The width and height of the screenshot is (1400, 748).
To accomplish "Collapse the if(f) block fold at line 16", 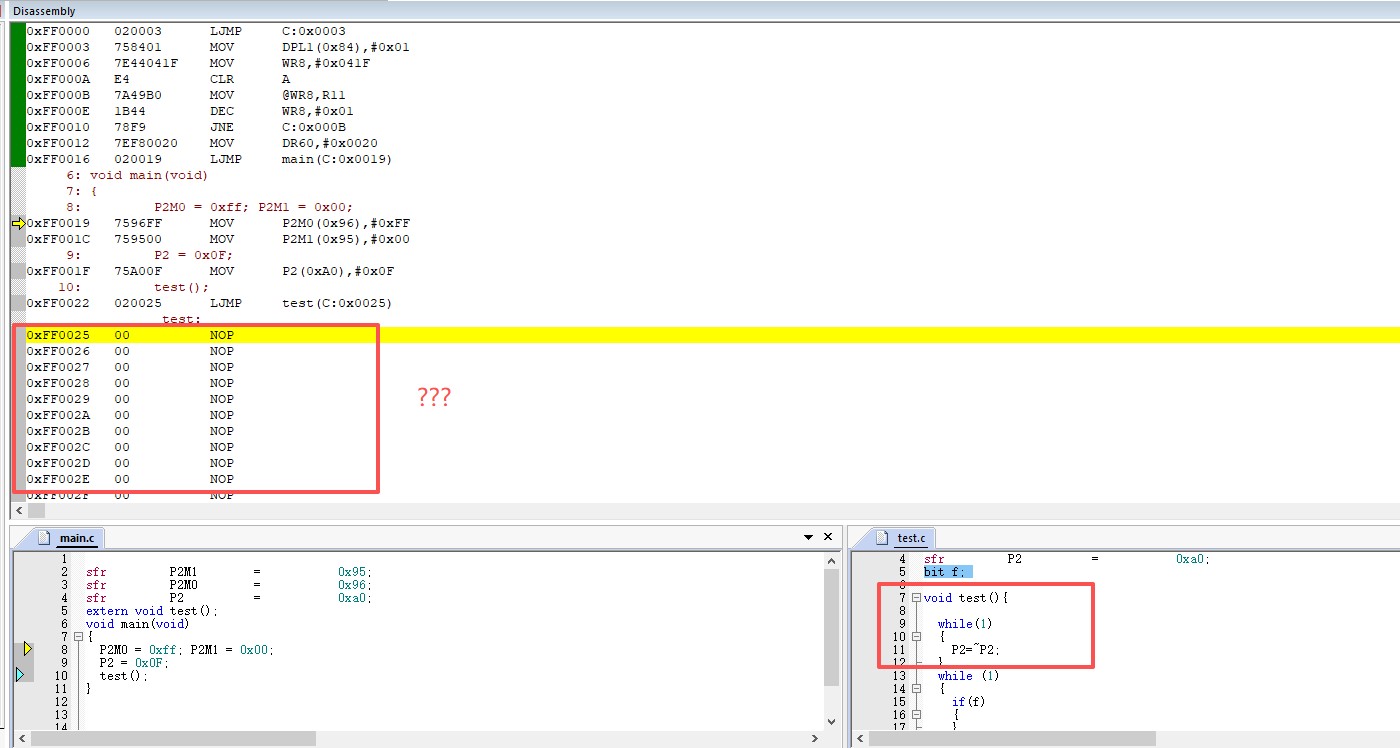I will tap(915, 715).
